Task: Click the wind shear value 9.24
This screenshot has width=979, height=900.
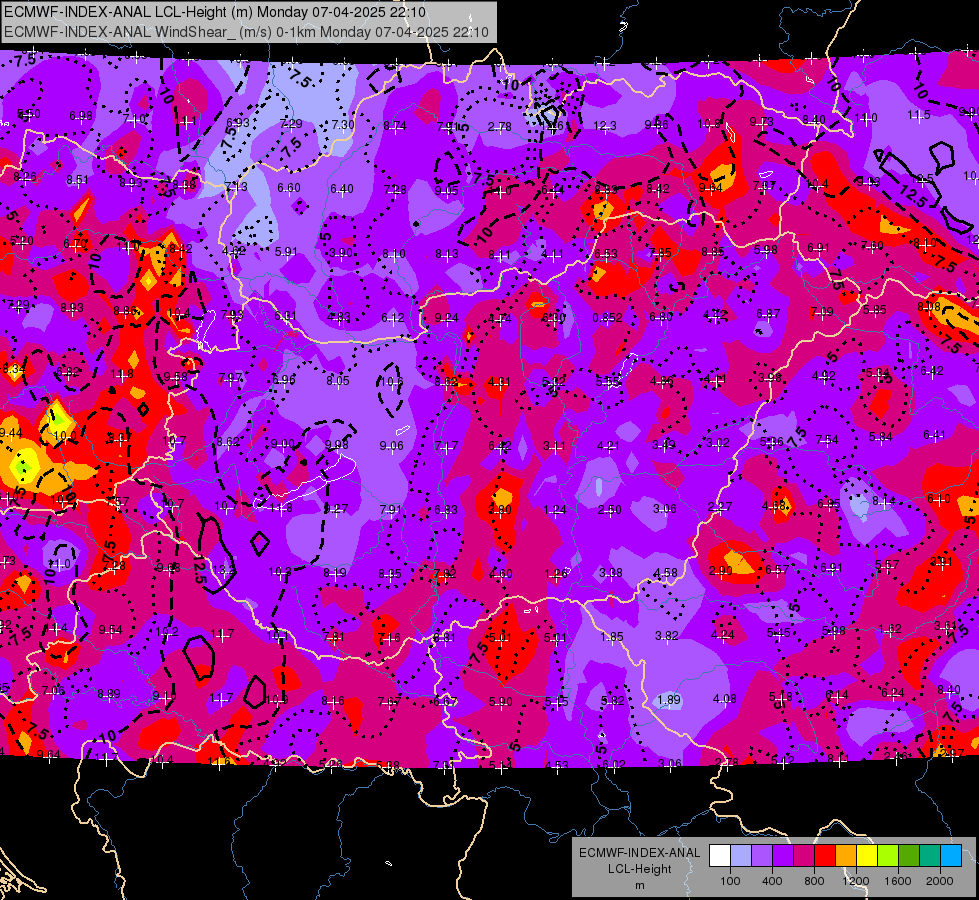Action: coord(446,318)
